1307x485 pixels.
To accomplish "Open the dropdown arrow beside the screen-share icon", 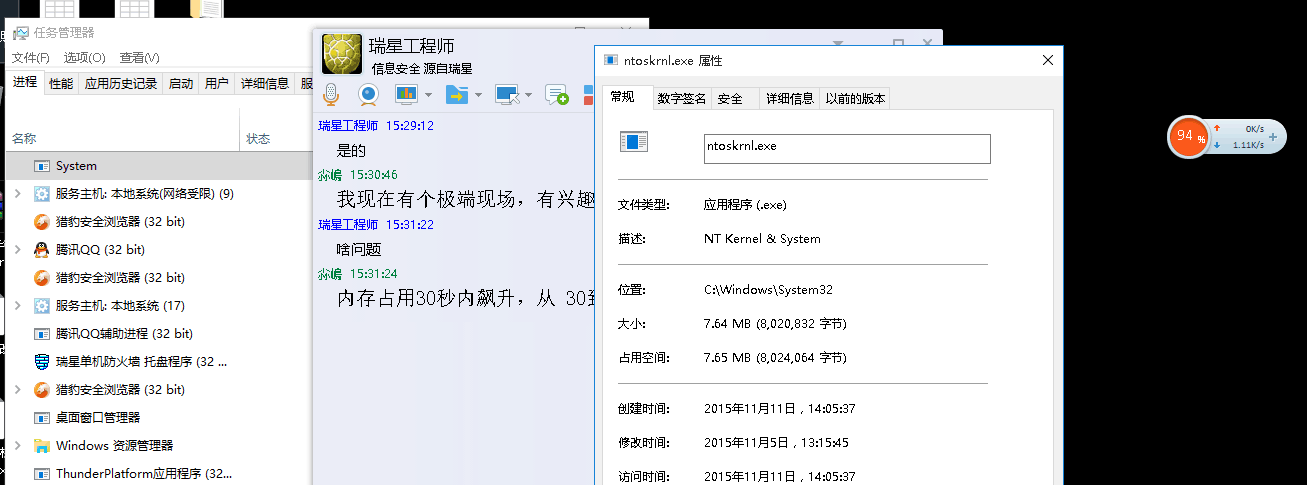I will coord(428,95).
